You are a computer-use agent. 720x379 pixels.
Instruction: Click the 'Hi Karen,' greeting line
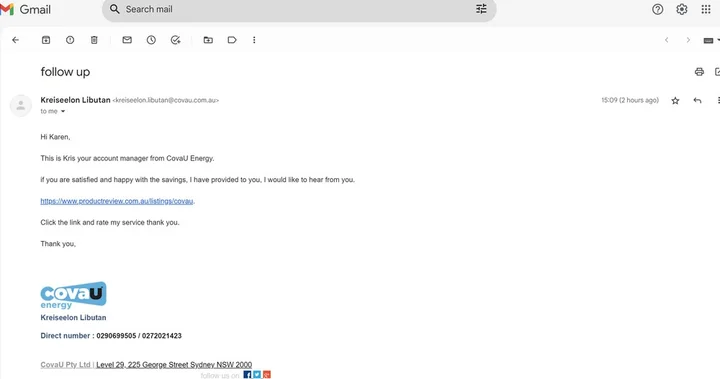(55, 137)
